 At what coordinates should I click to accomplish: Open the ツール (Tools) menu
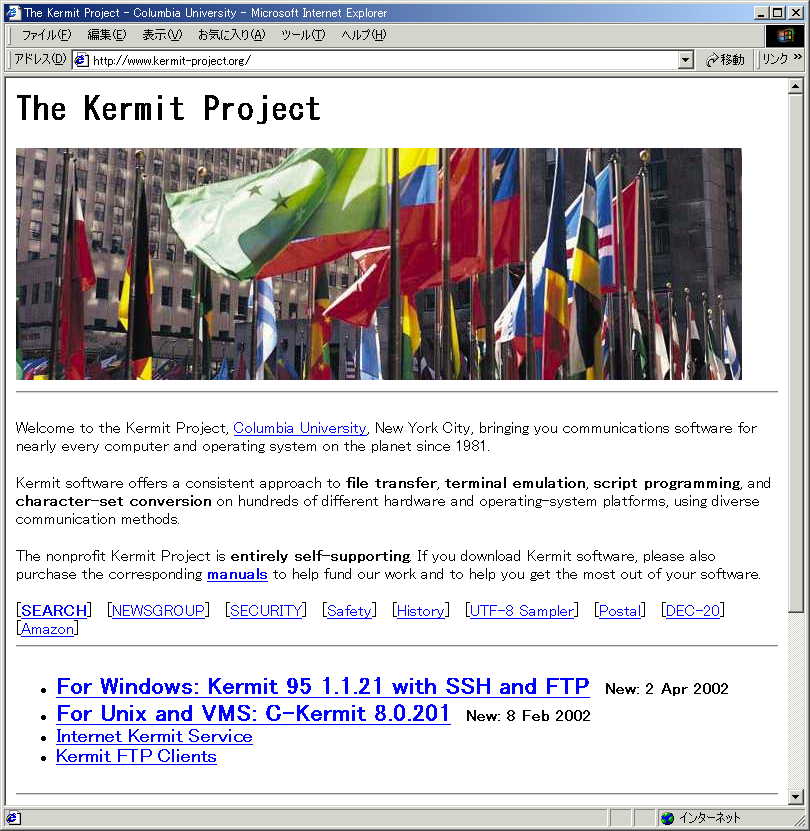tap(302, 35)
